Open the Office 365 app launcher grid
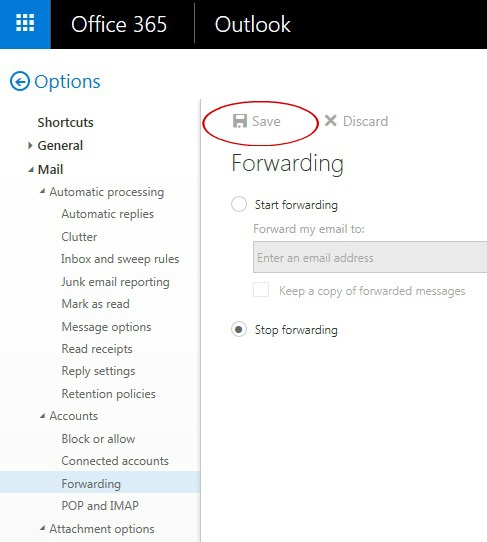Viewport: 487px width, 542px height. (25, 24)
